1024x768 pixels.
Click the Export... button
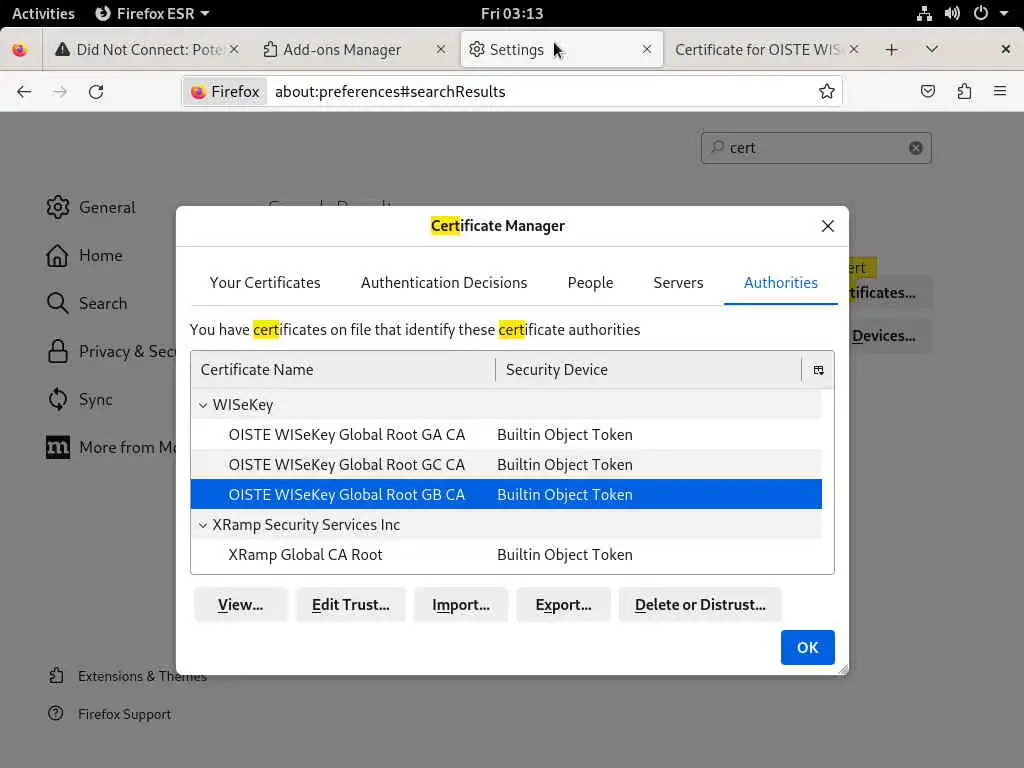tap(564, 605)
